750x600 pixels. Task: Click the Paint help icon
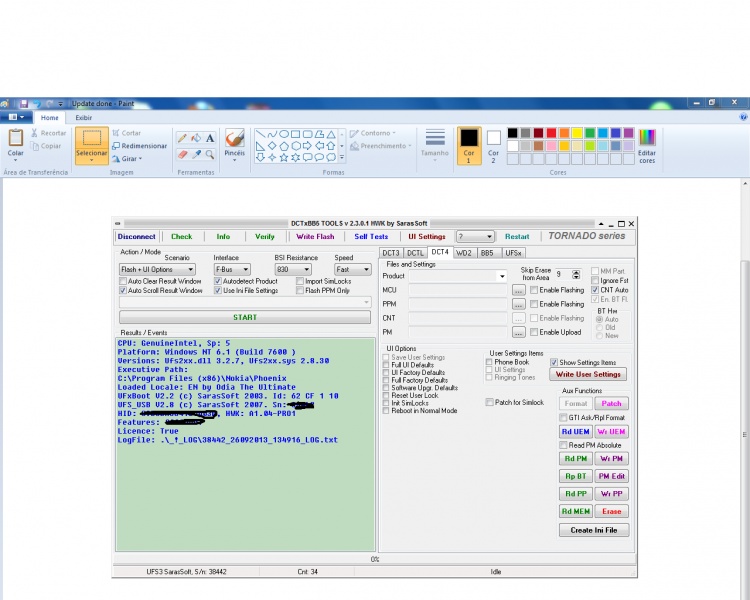click(743, 117)
